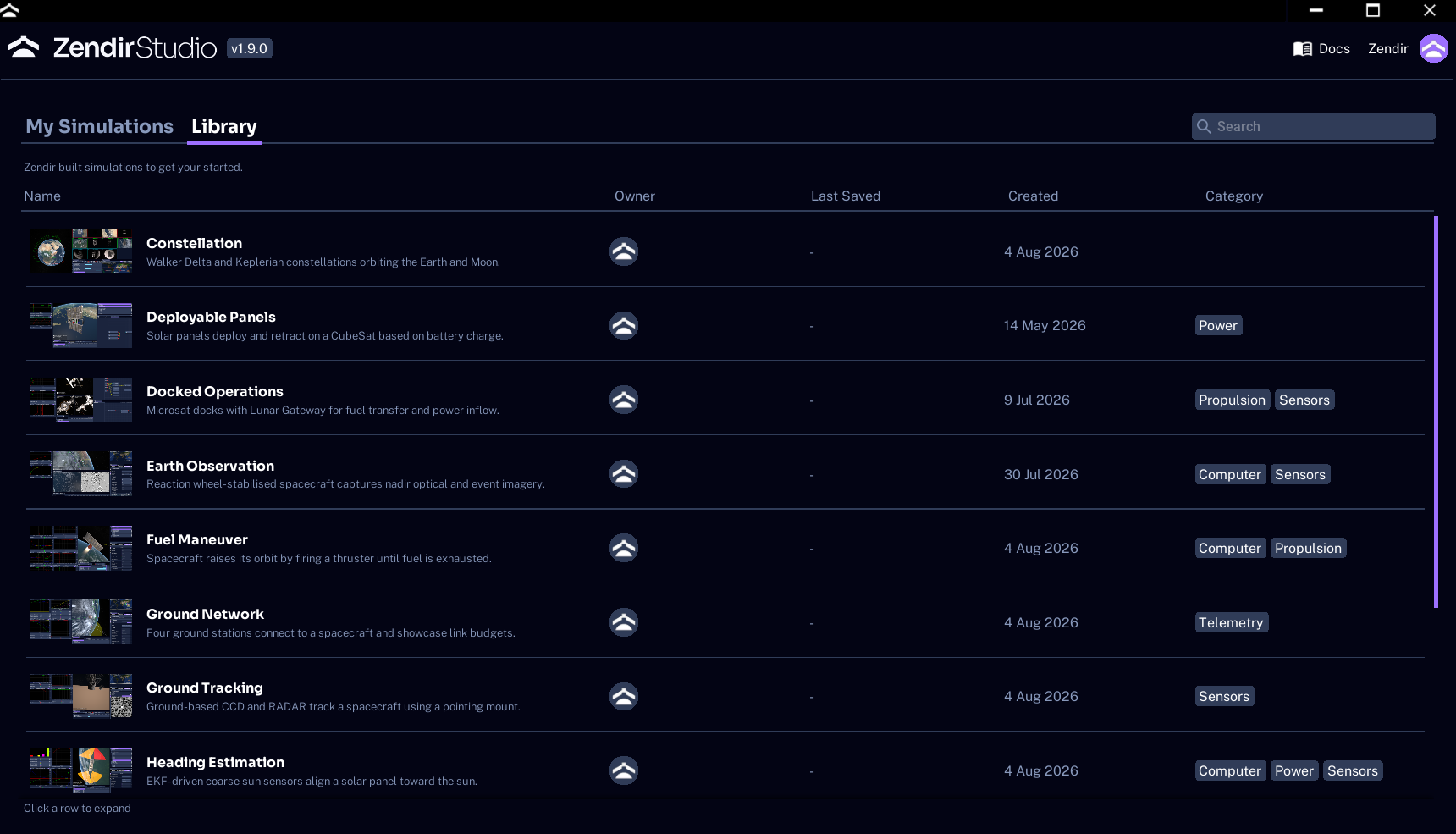Click the magnifier icon in the search box

pos(1204,126)
